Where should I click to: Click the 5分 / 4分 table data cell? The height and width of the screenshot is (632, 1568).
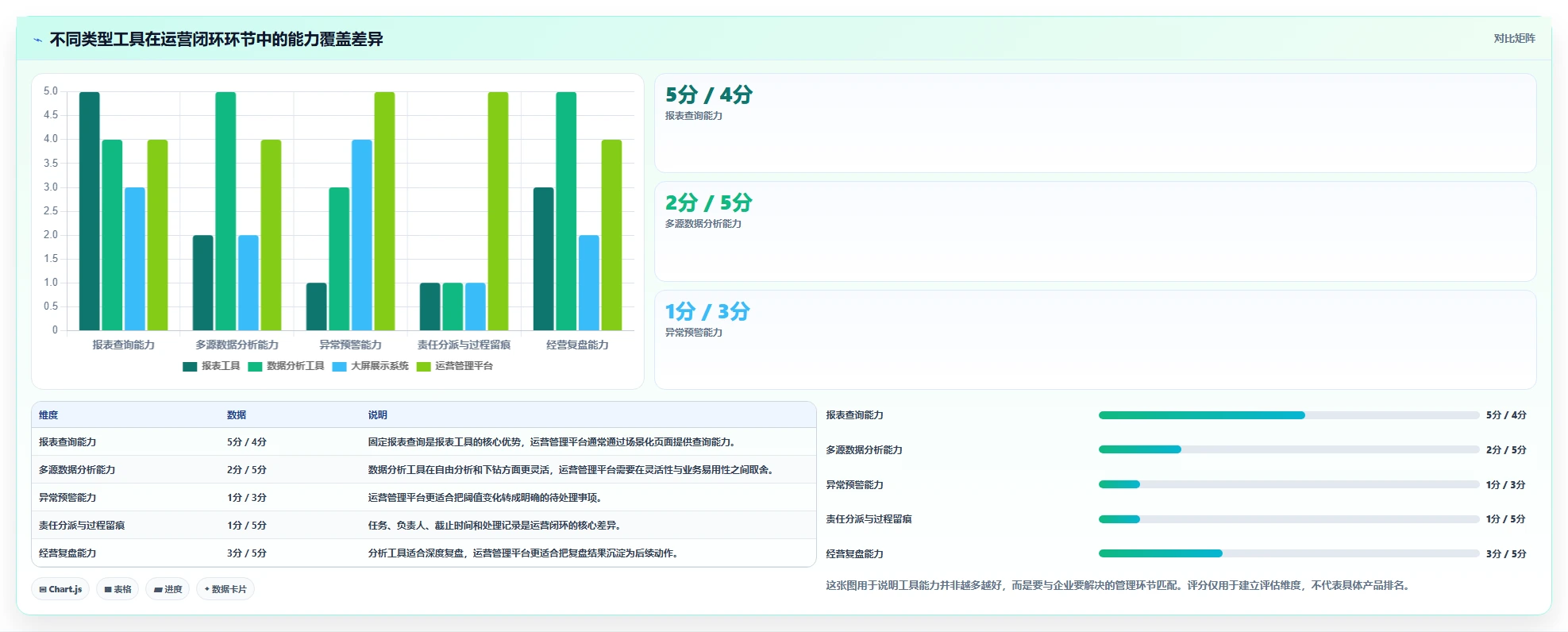(247, 442)
